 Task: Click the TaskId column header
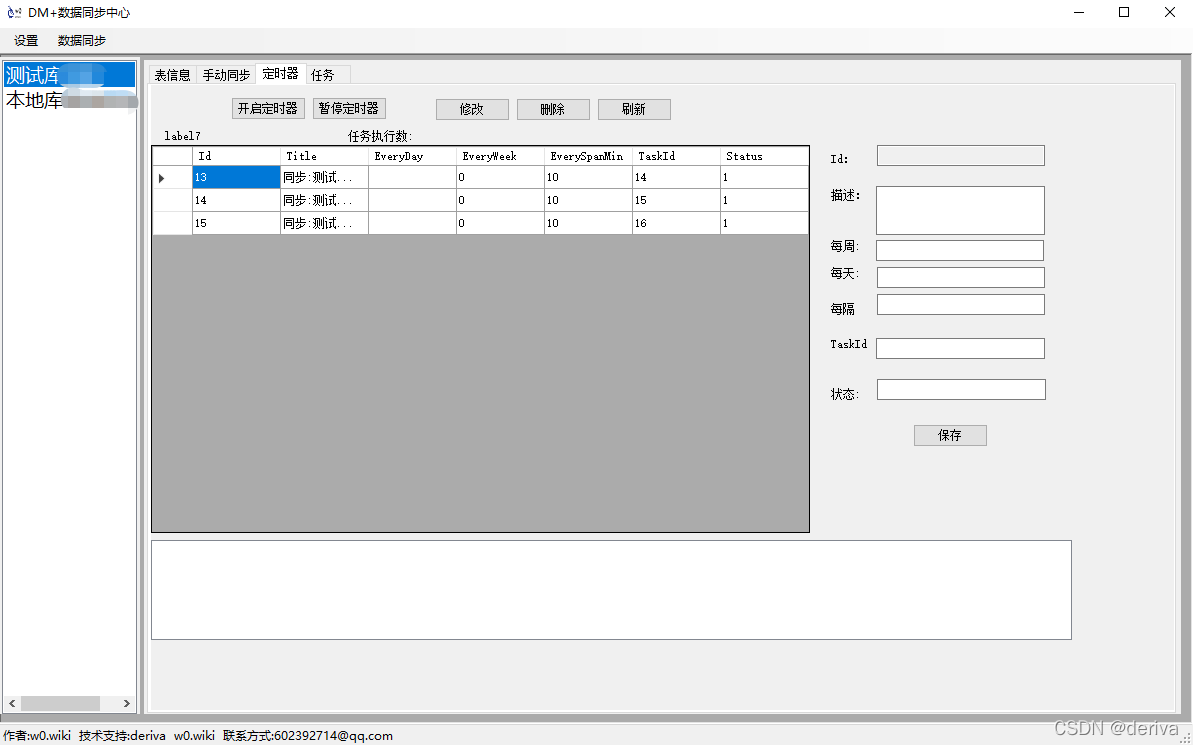676,156
